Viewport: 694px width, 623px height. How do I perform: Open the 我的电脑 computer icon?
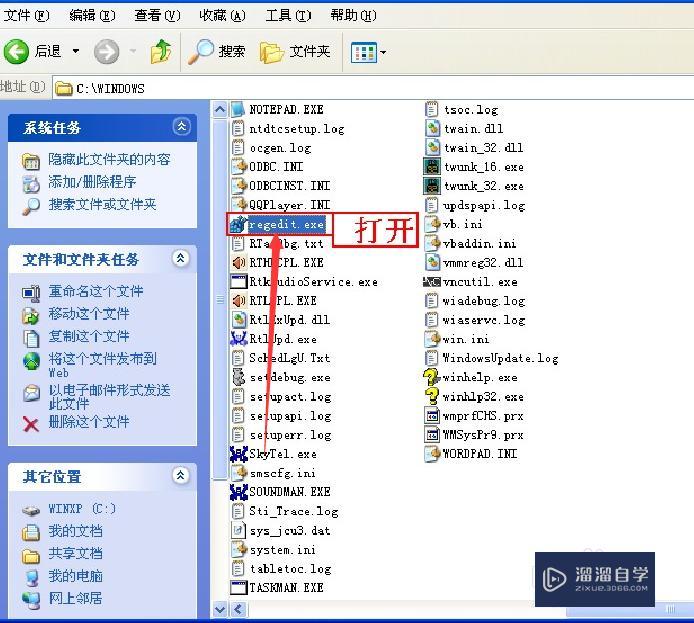click(x=31, y=577)
